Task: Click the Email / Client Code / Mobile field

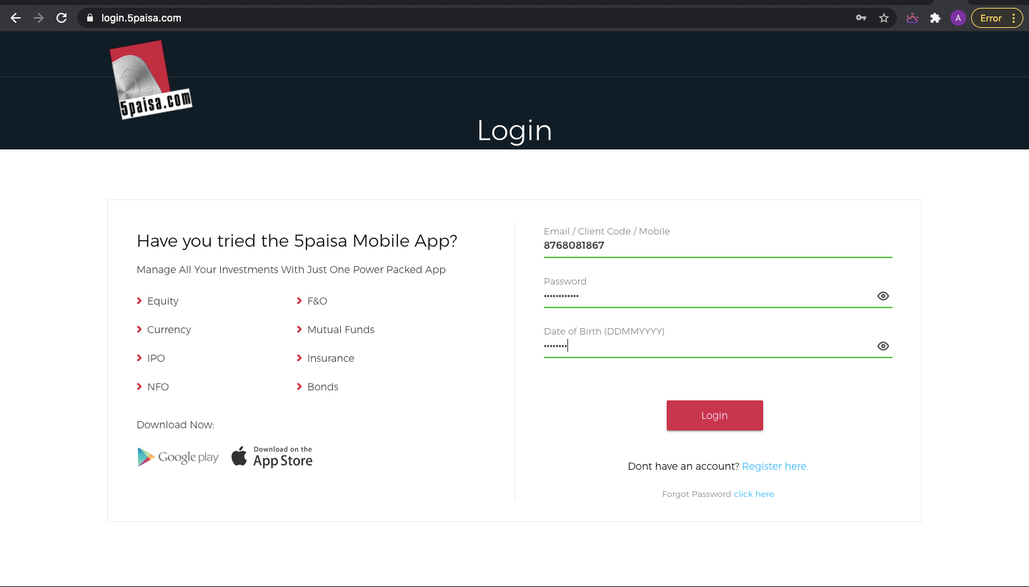Action: click(x=717, y=246)
